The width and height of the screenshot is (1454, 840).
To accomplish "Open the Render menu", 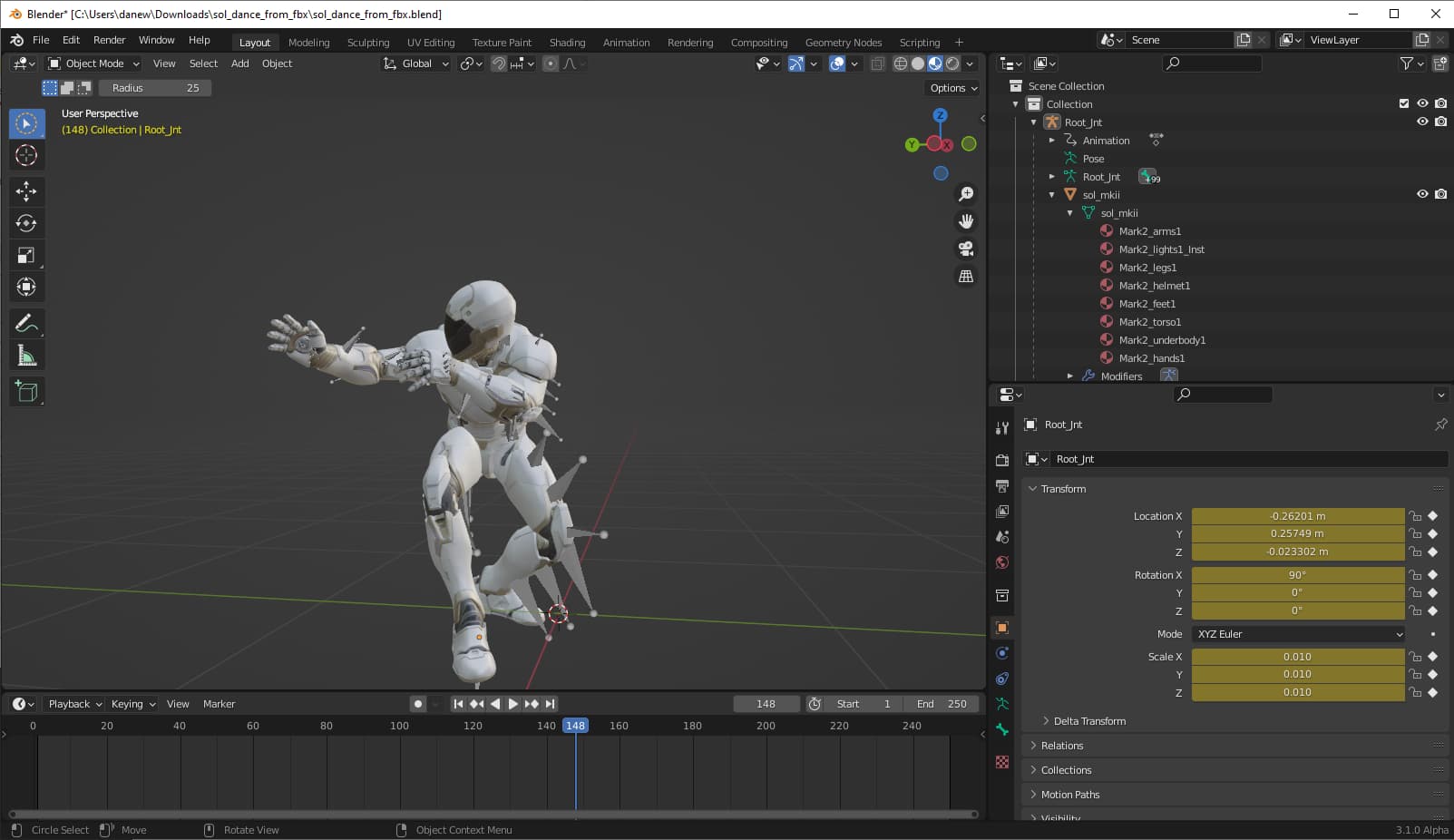I will [x=109, y=39].
